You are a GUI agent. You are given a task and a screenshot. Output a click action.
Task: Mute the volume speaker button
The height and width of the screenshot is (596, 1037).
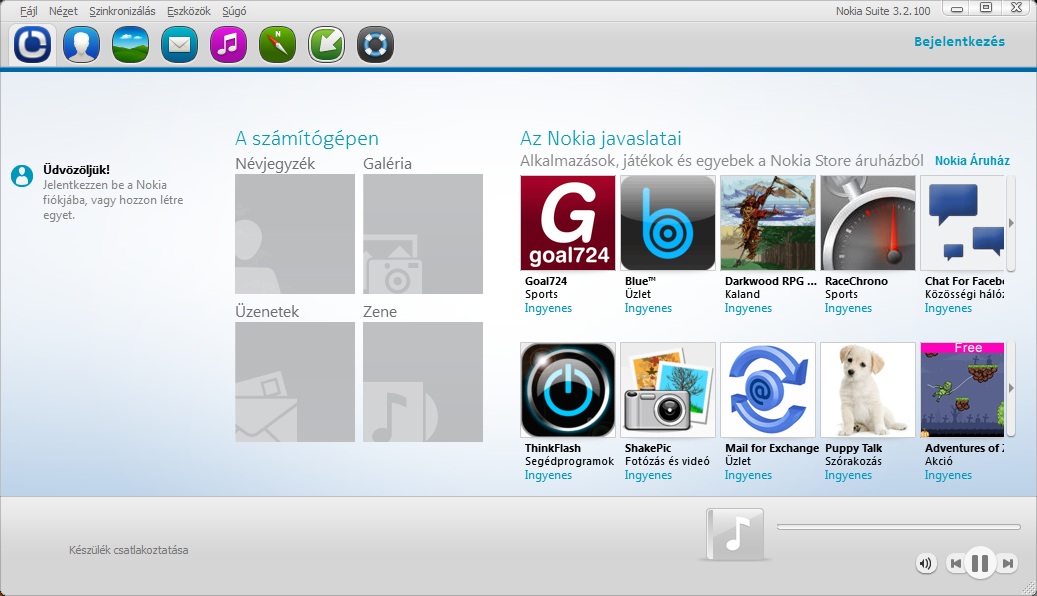[925, 564]
